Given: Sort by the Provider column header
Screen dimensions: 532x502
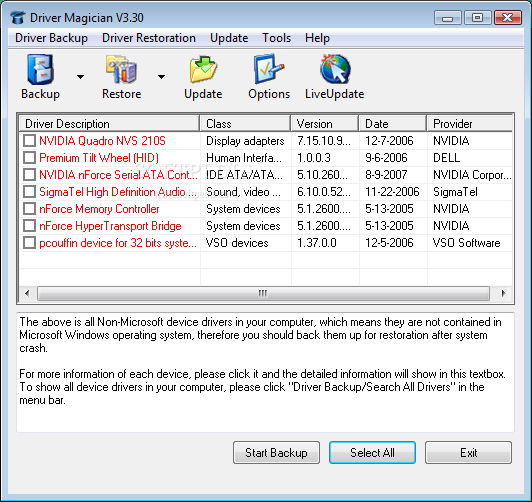Looking at the screenshot, I should (x=470, y=123).
